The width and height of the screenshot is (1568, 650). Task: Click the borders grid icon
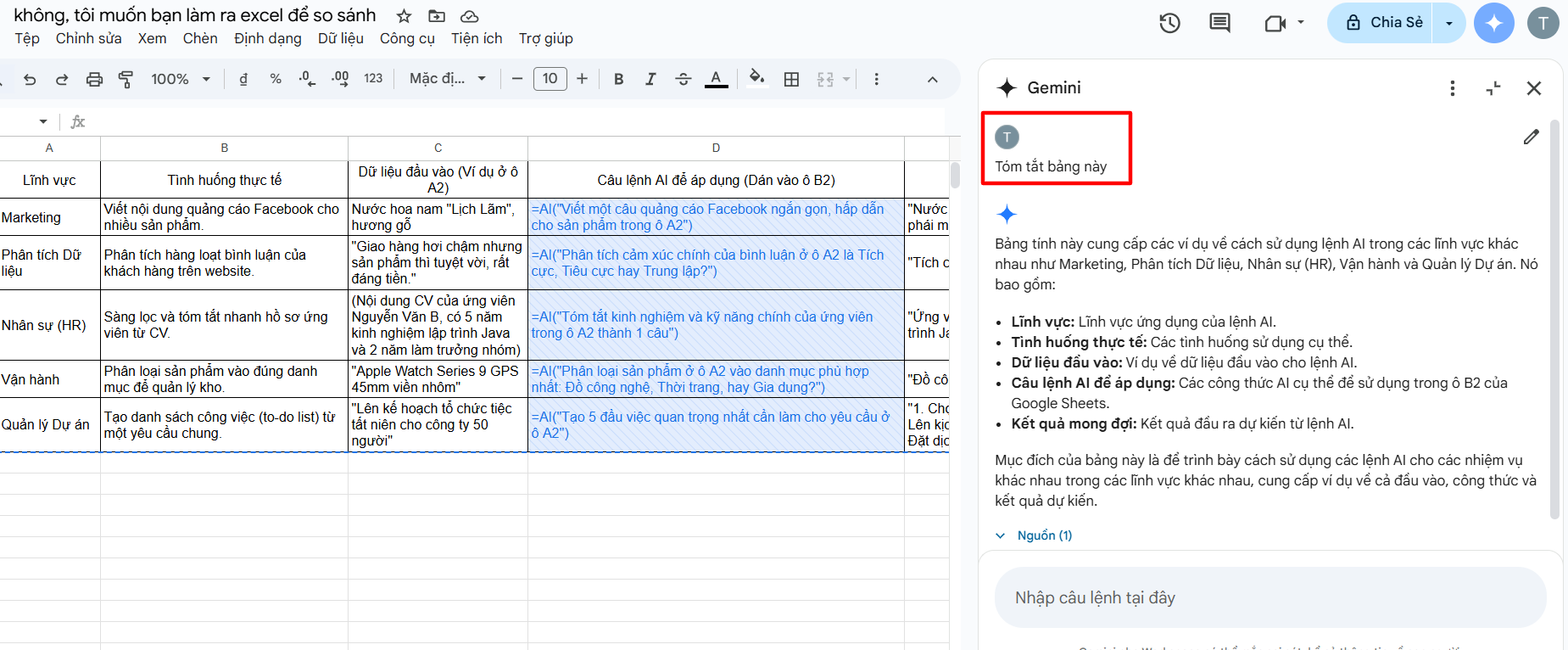[791, 79]
